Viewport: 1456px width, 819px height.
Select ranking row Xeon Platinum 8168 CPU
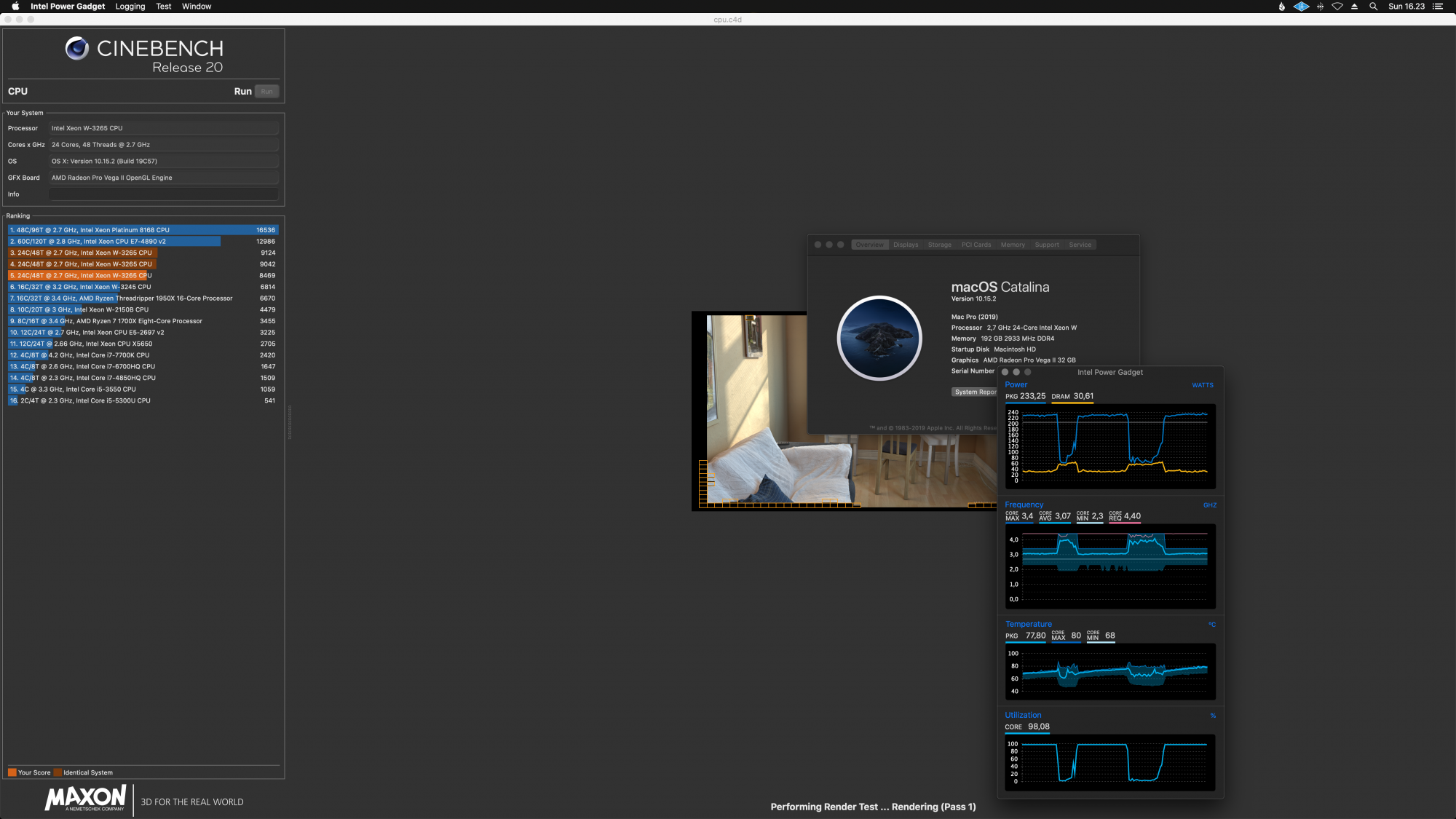pyautogui.click(x=143, y=230)
